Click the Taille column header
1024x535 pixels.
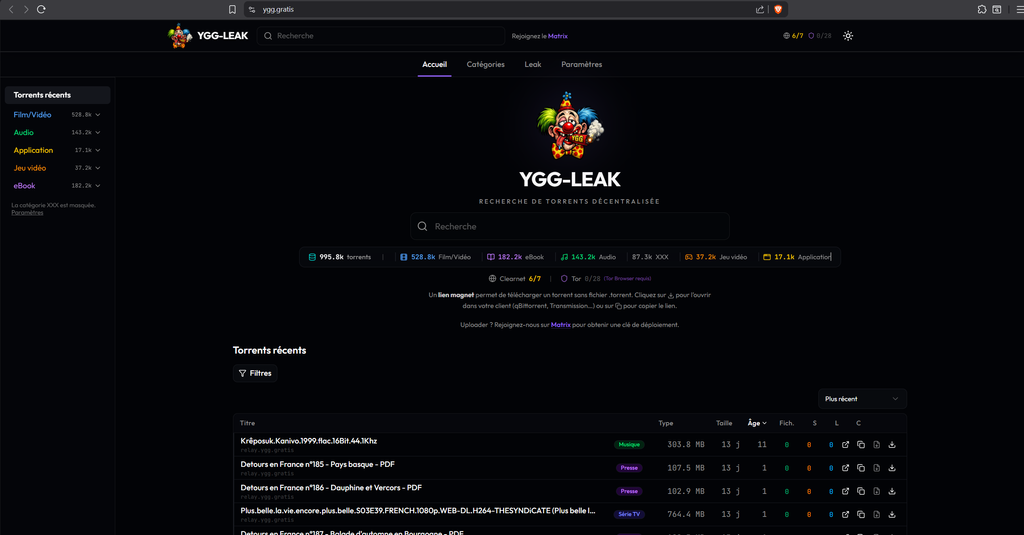click(x=724, y=423)
